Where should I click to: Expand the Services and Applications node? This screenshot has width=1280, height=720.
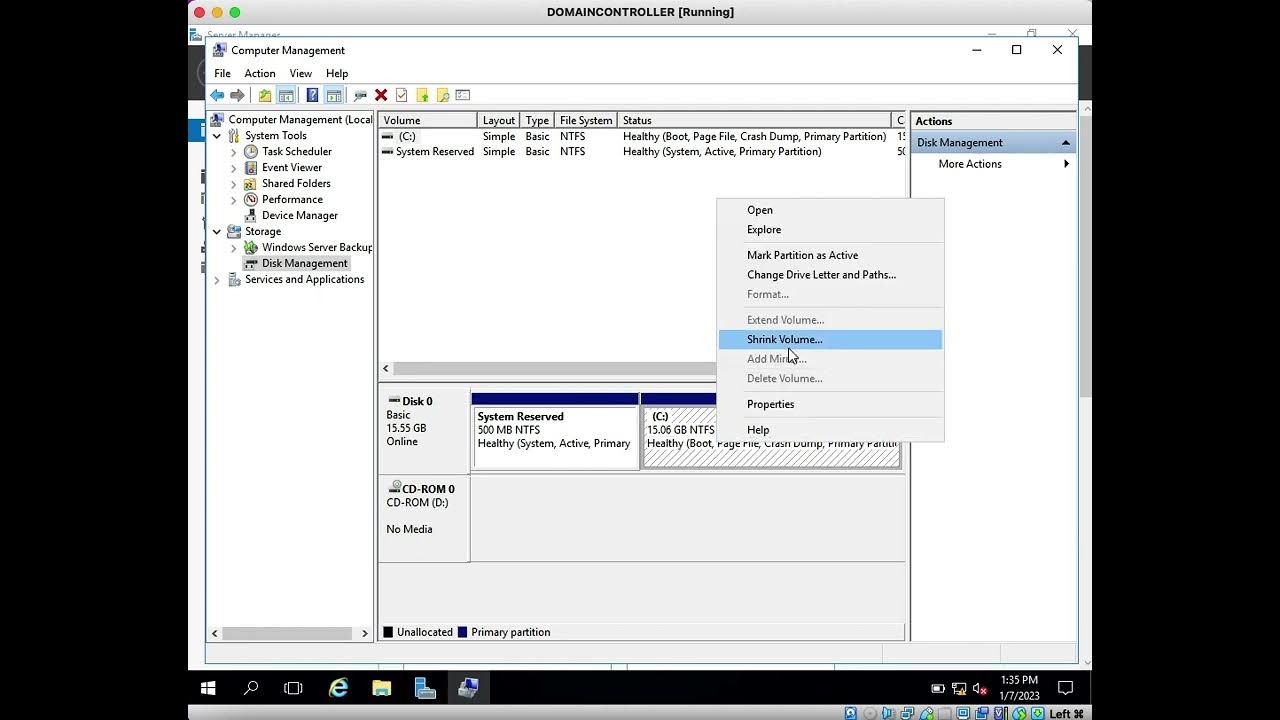(x=217, y=280)
